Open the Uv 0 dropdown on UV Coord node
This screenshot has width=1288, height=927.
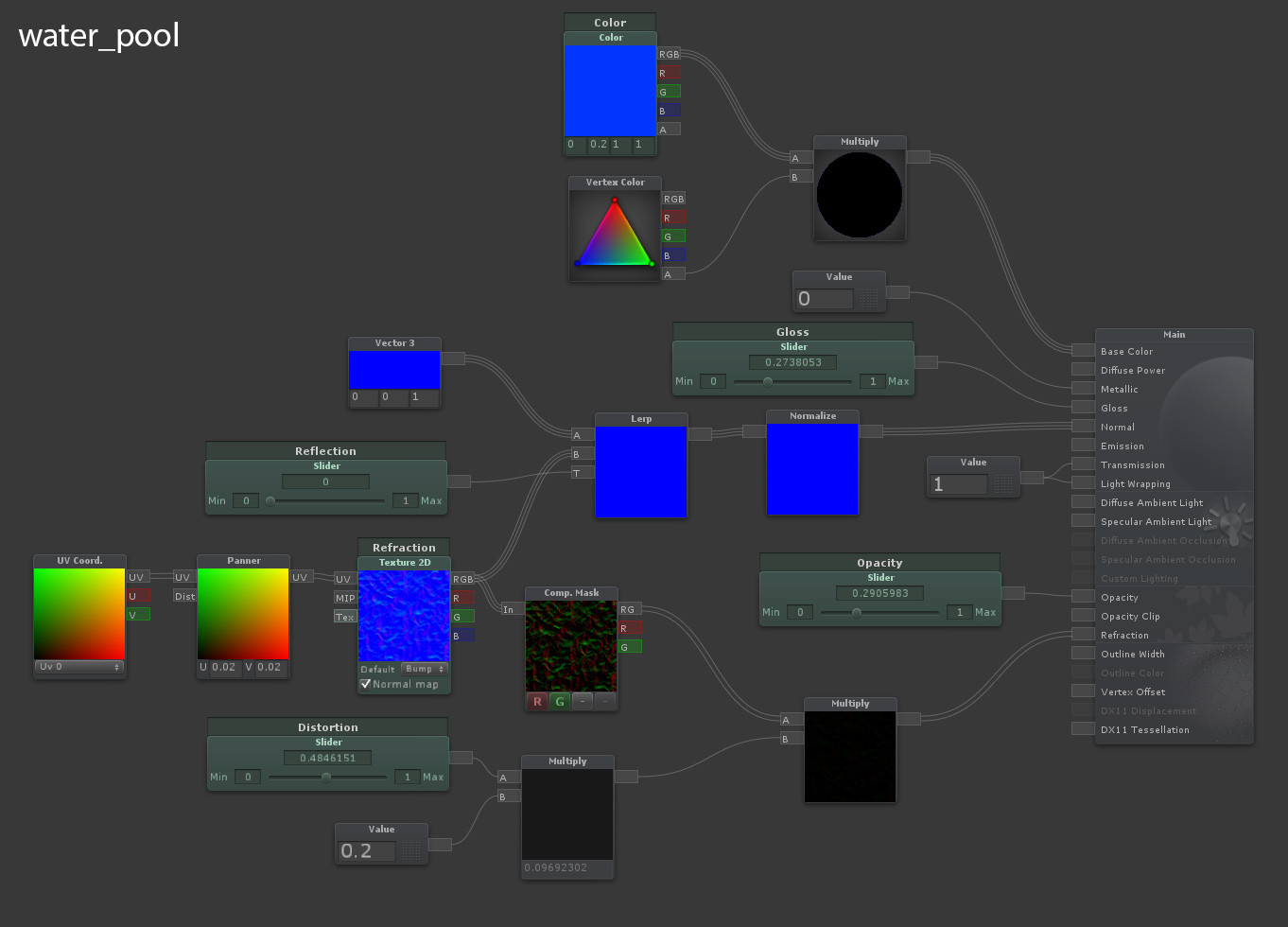(79, 668)
